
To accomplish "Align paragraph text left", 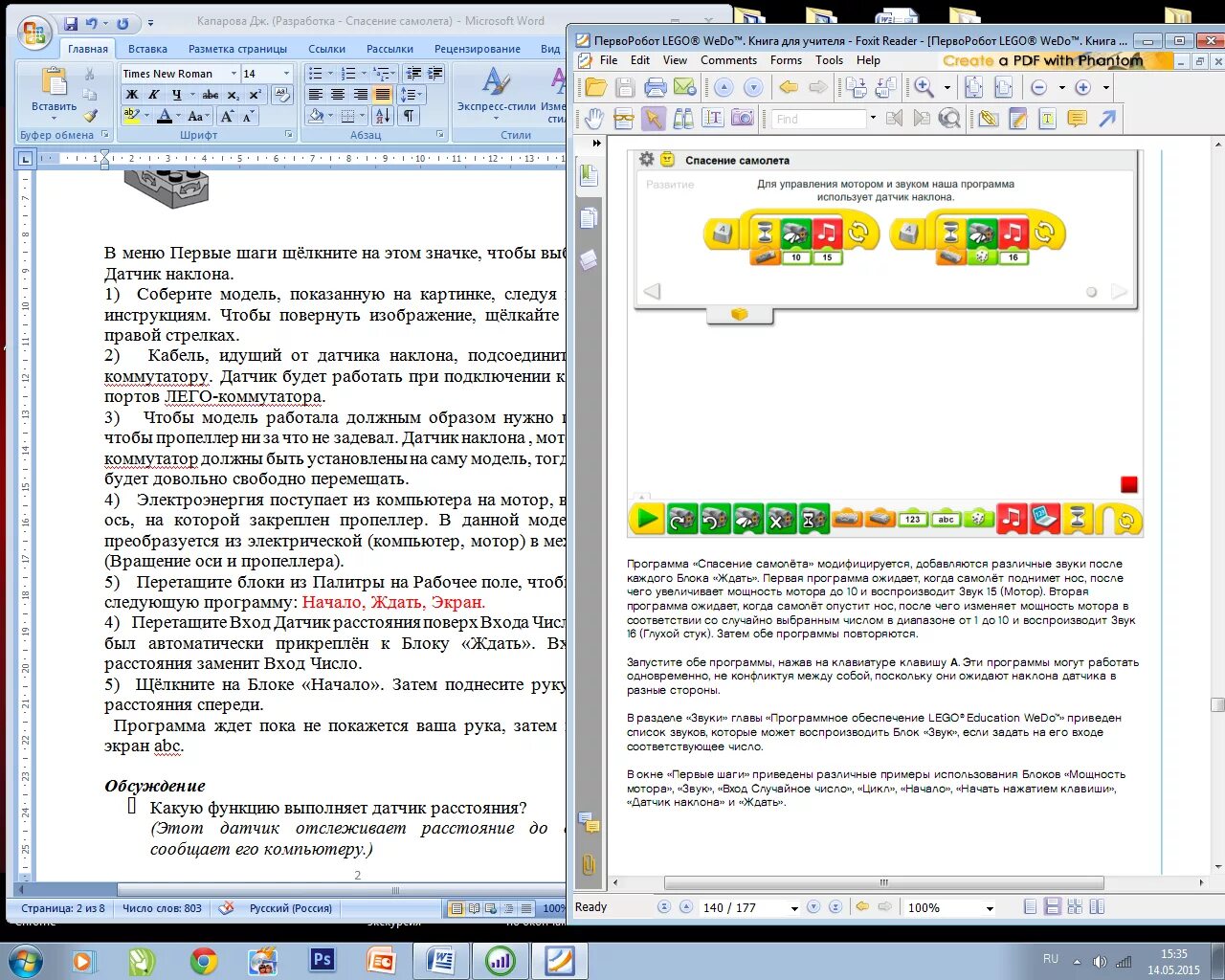I will tap(315, 95).
